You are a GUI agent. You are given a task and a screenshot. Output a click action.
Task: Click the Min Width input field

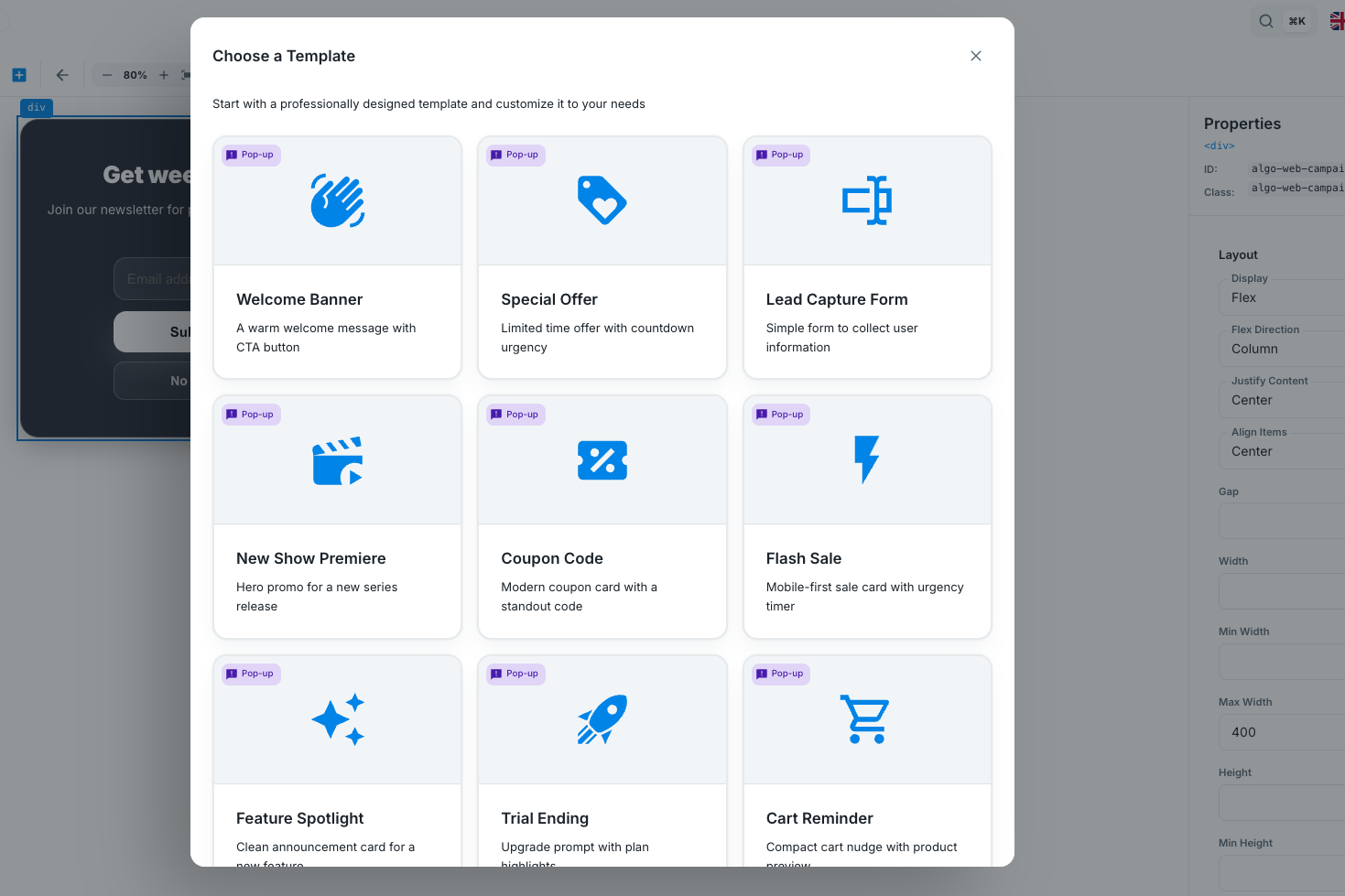pos(1282,662)
